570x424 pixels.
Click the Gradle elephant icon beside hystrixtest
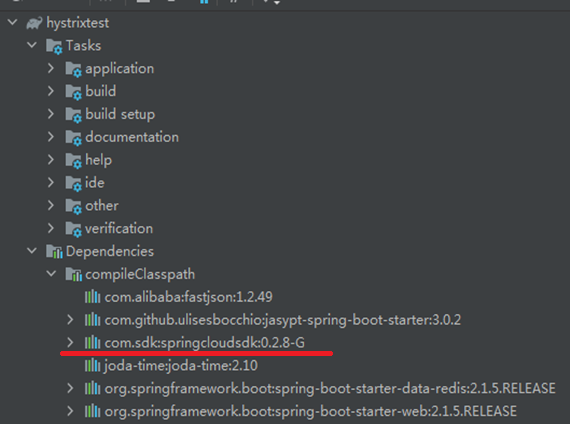tap(34, 23)
